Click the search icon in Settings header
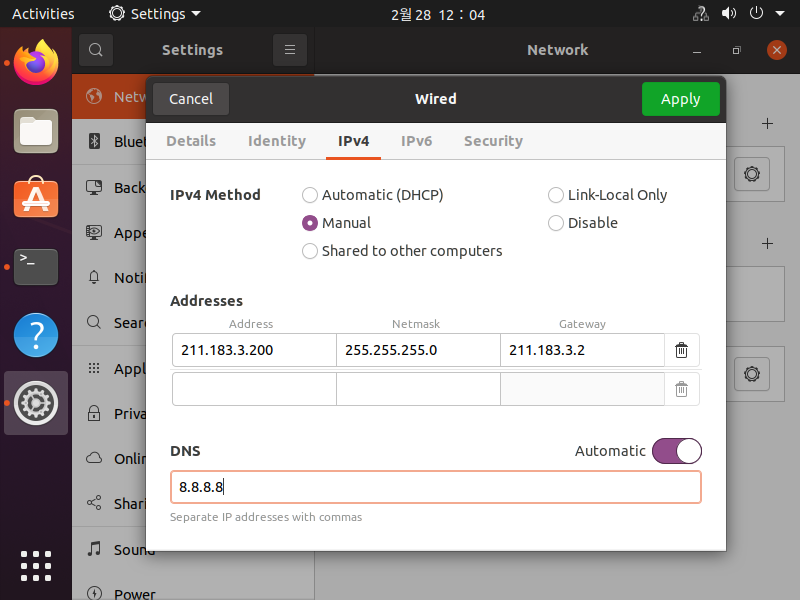The width and height of the screenshot is (800, 600). [x=95, y=50]
